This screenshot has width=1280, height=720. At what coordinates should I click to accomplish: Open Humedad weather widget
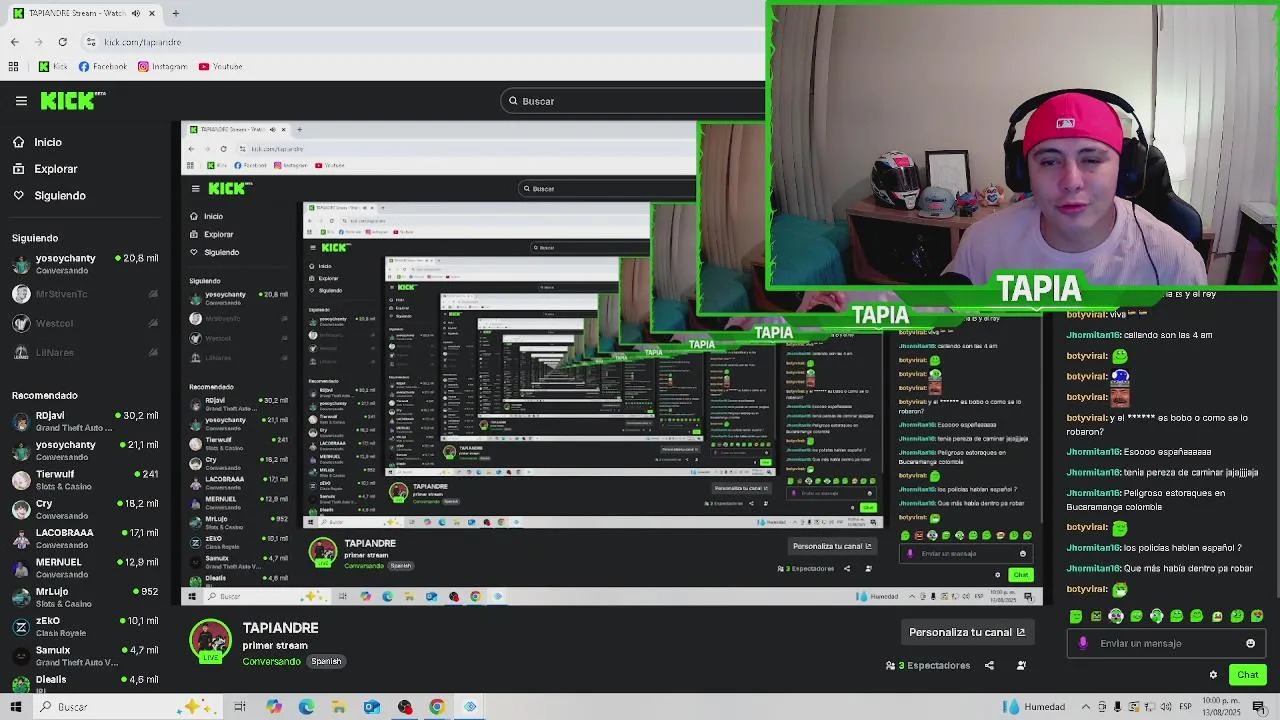(x=1036, y=707)
